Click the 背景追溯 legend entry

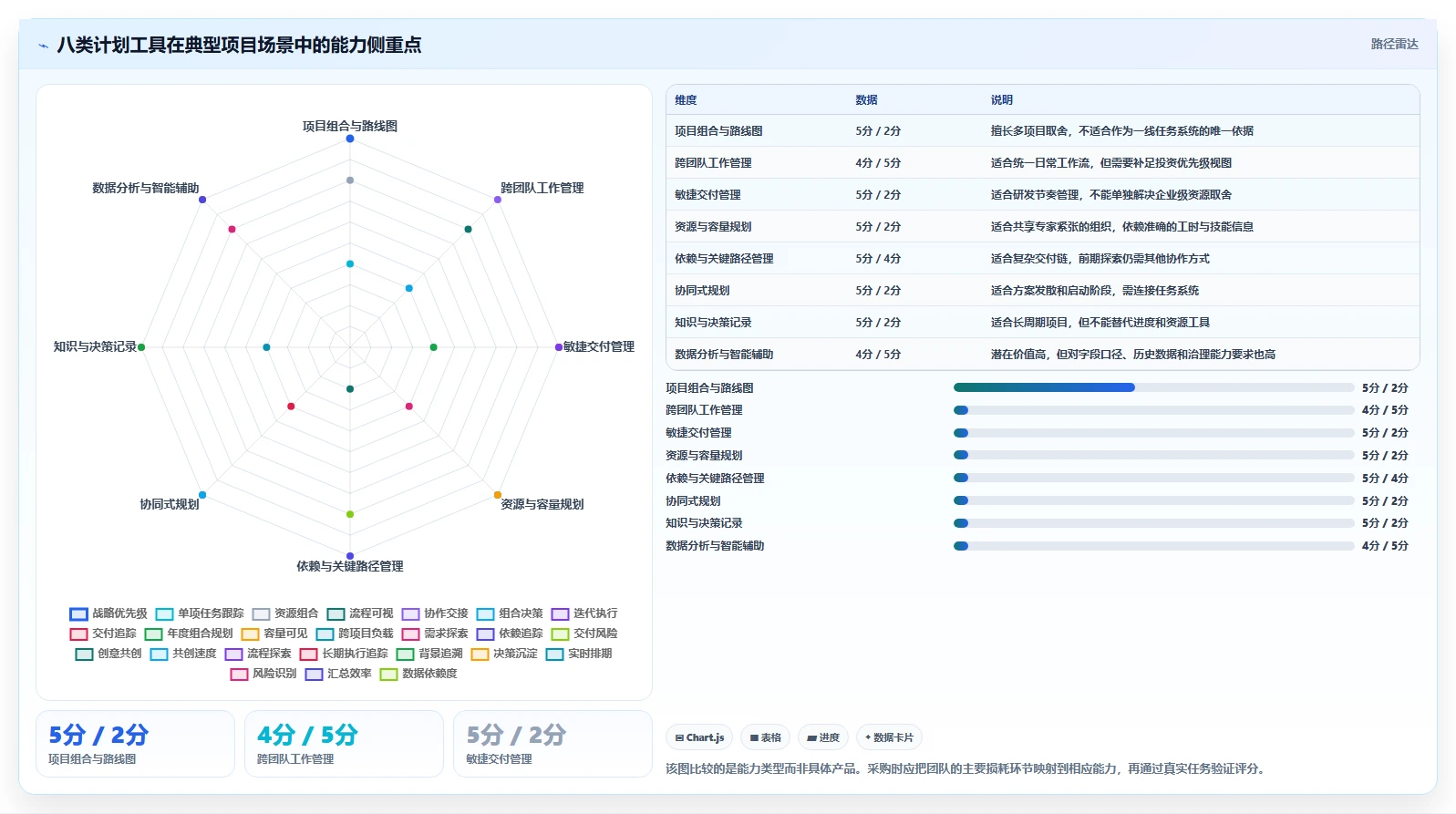[x=429, y=654]
